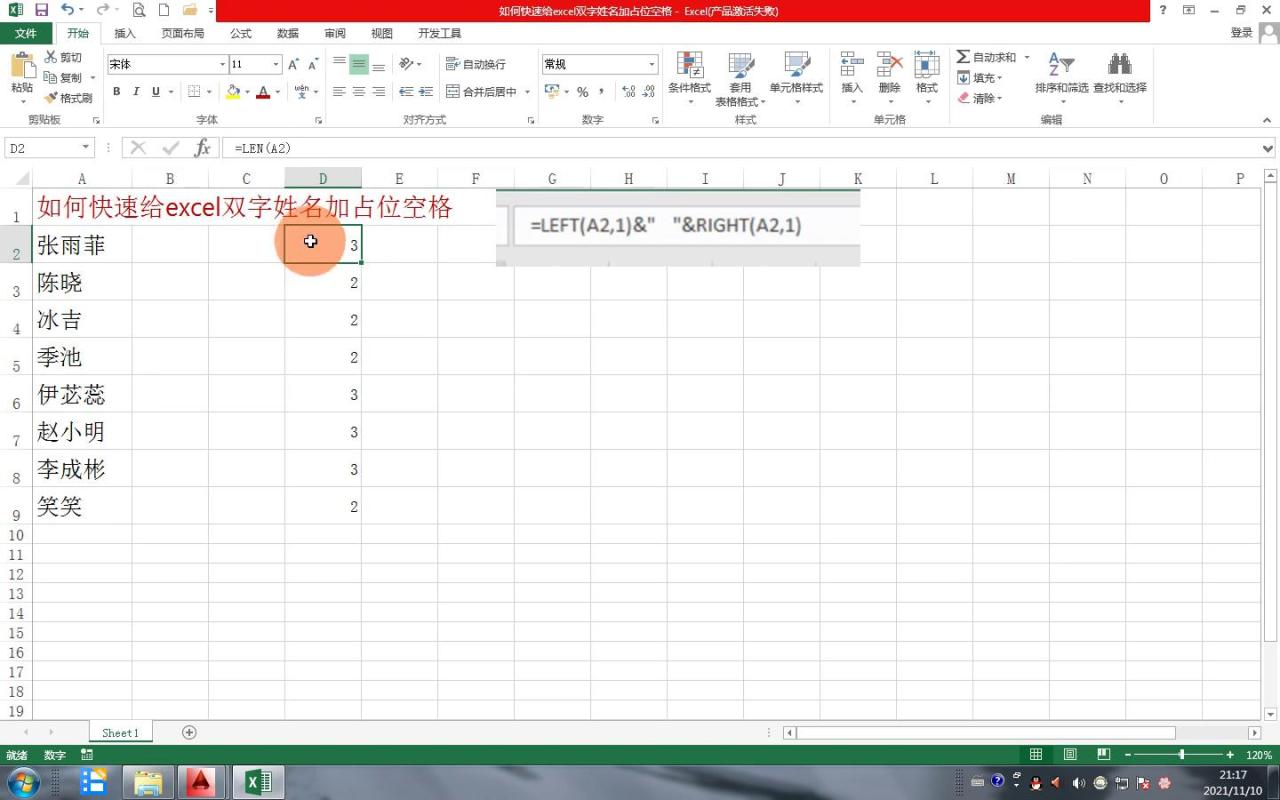Screen dimensions: 1280x800
Task: Apply percent style to cell
Action: [582, 92]
